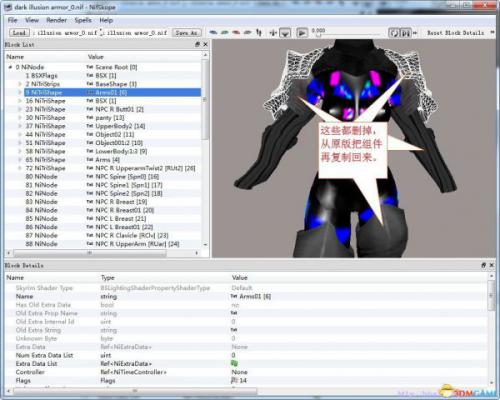Float the Block List panel
The image size is (500, 400).
pyautogui.click(x=197, y=44)
